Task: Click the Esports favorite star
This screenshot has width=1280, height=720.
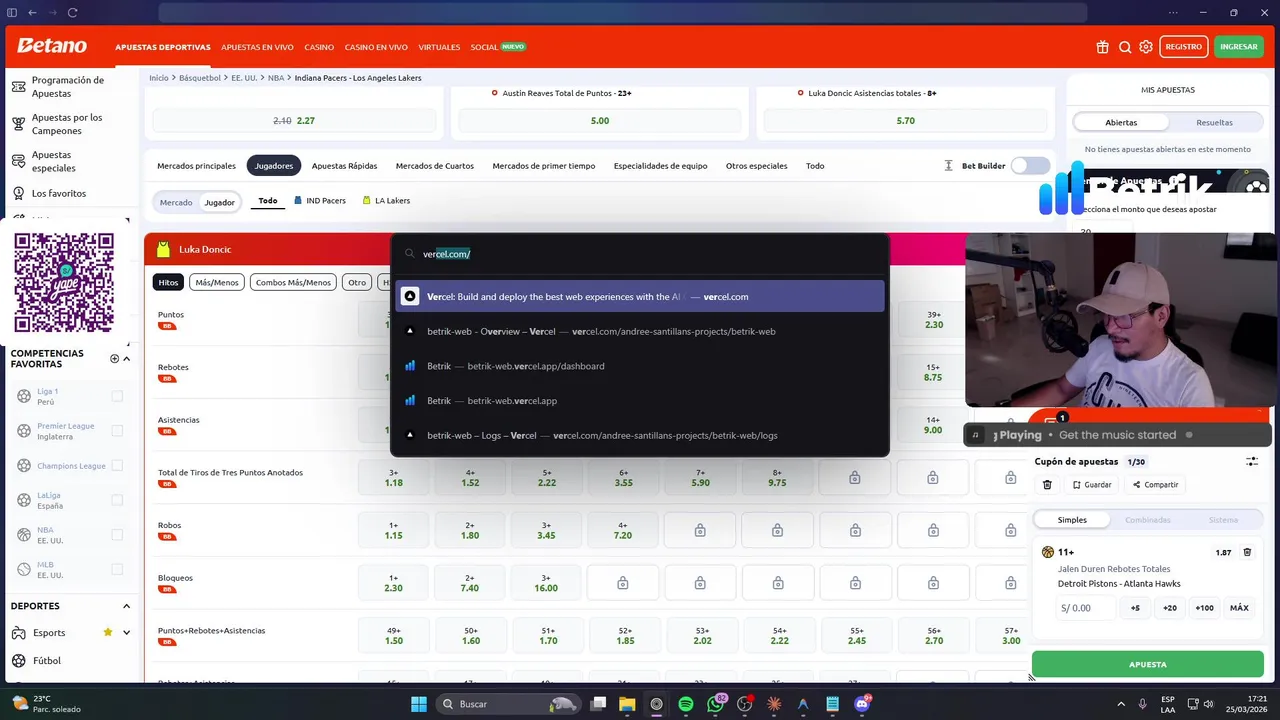Action: 108,632
